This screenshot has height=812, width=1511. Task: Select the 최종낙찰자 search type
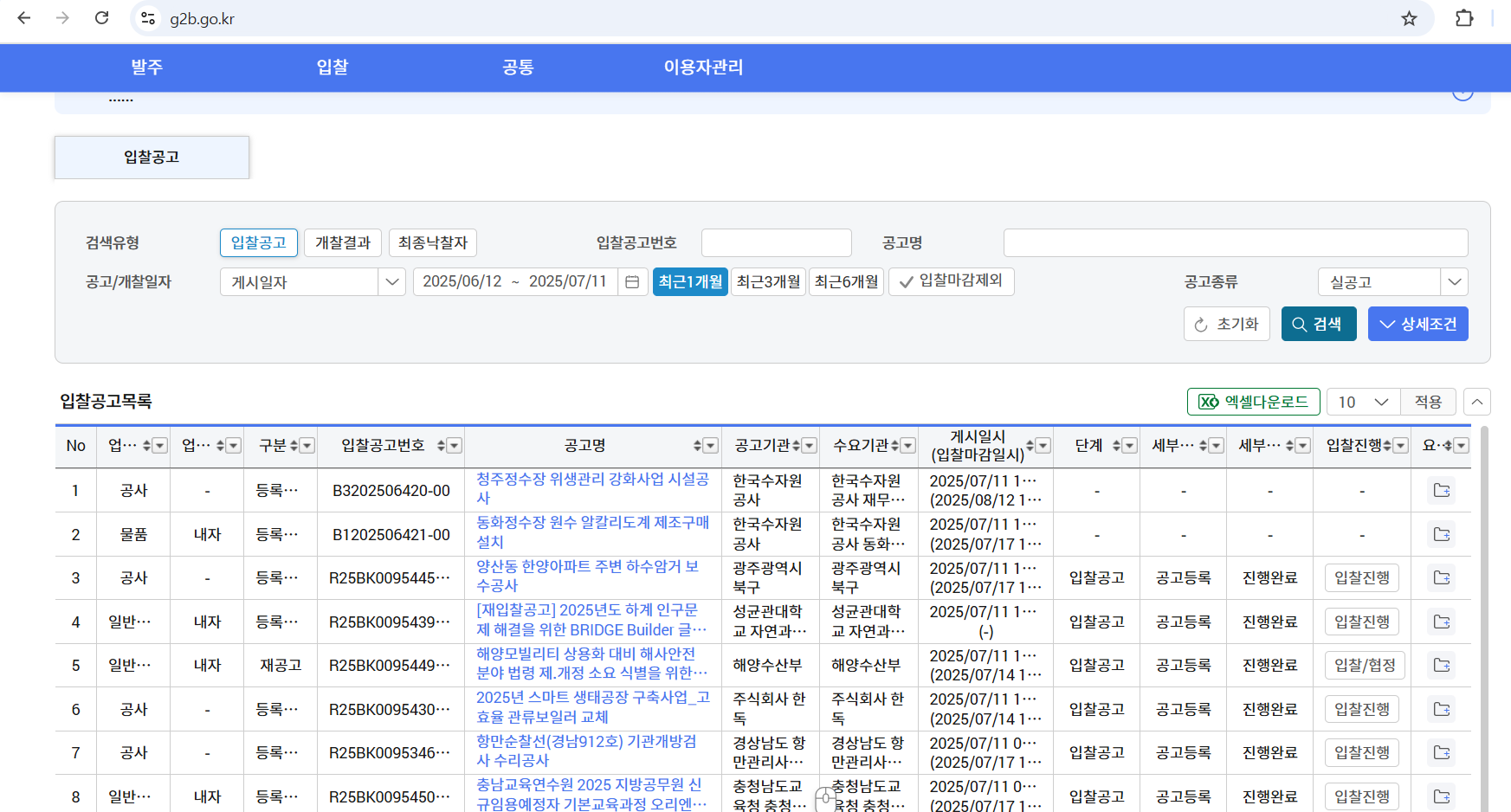433,243
